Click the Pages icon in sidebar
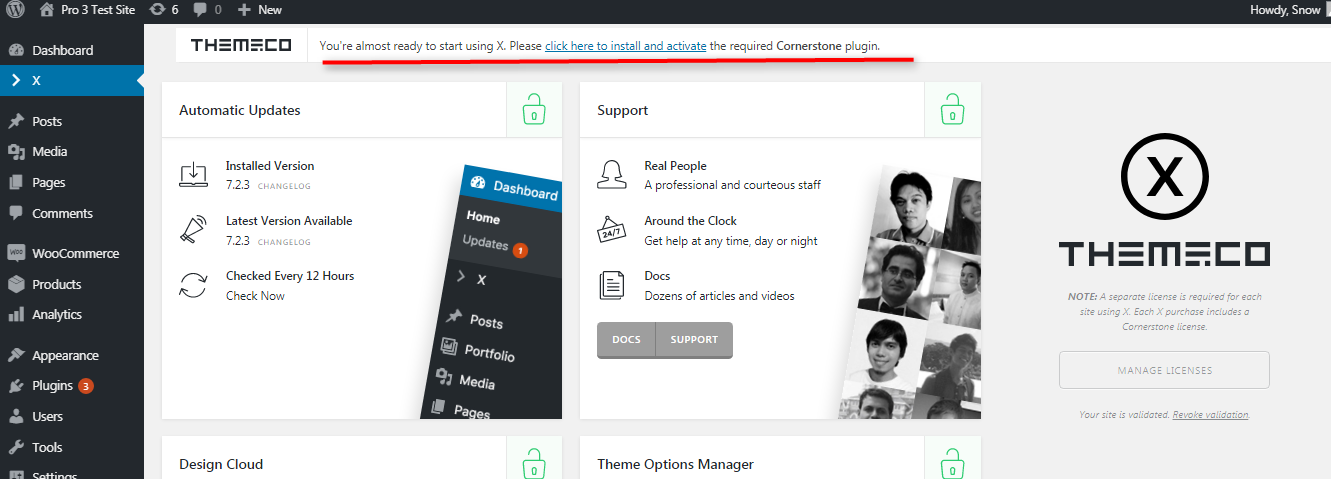Viewport: 1331px width, 479px height. (x=16, y=183)
